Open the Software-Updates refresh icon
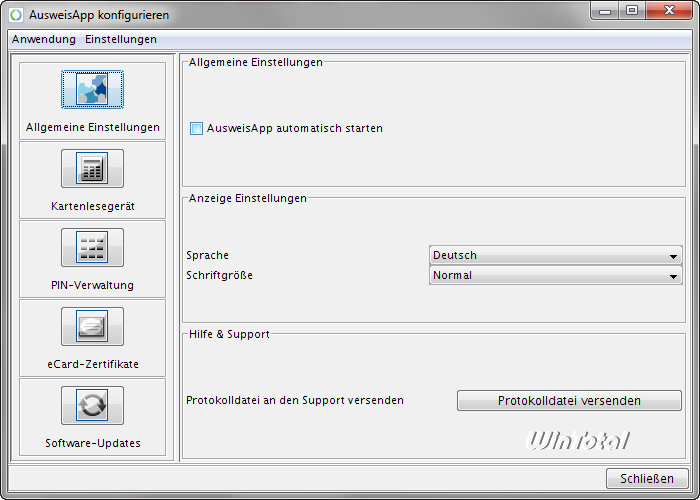Viewport: 700px width, 500px height. click(x=92, y=405)
